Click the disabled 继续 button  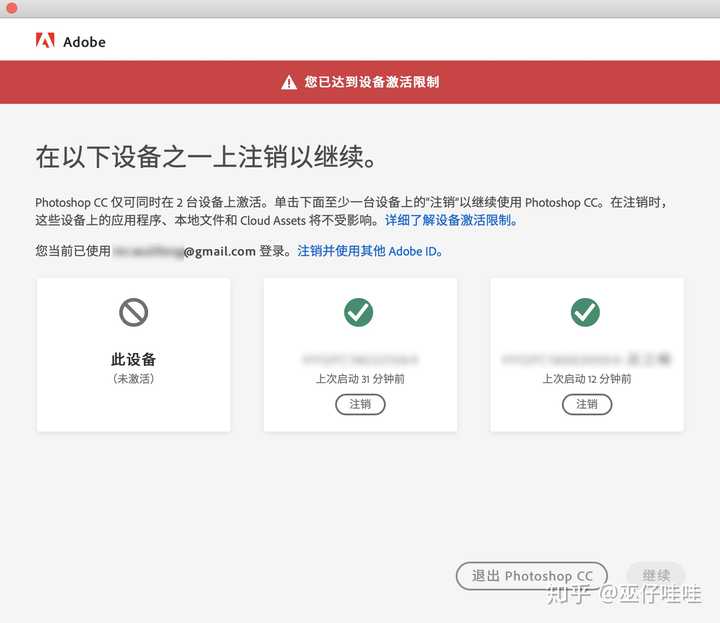coord(656,575)
